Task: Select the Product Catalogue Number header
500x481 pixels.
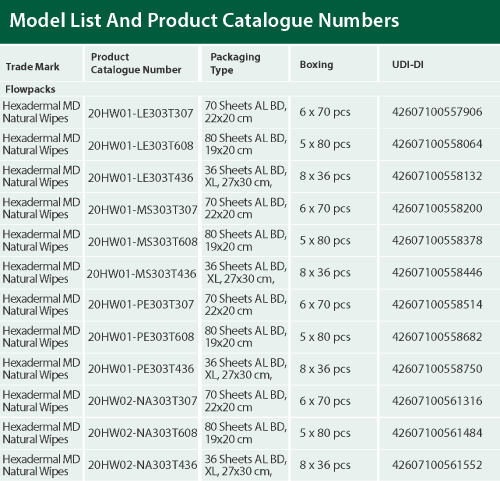Action: pos(136,63)
